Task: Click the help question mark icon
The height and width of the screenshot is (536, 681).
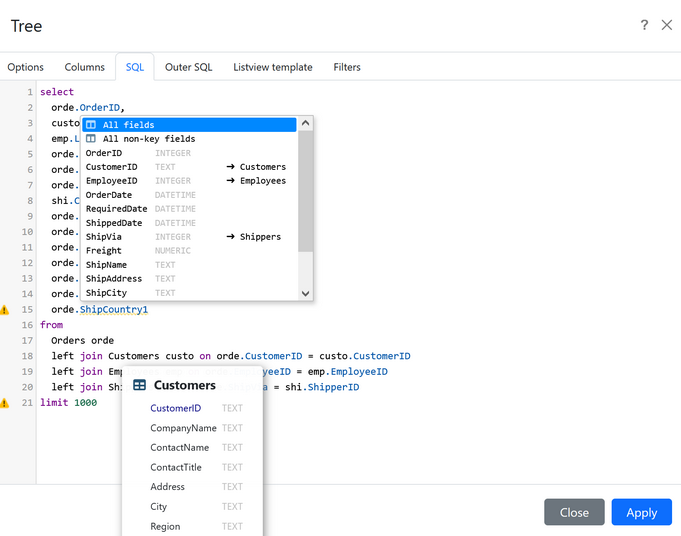Action: point(644,25)
